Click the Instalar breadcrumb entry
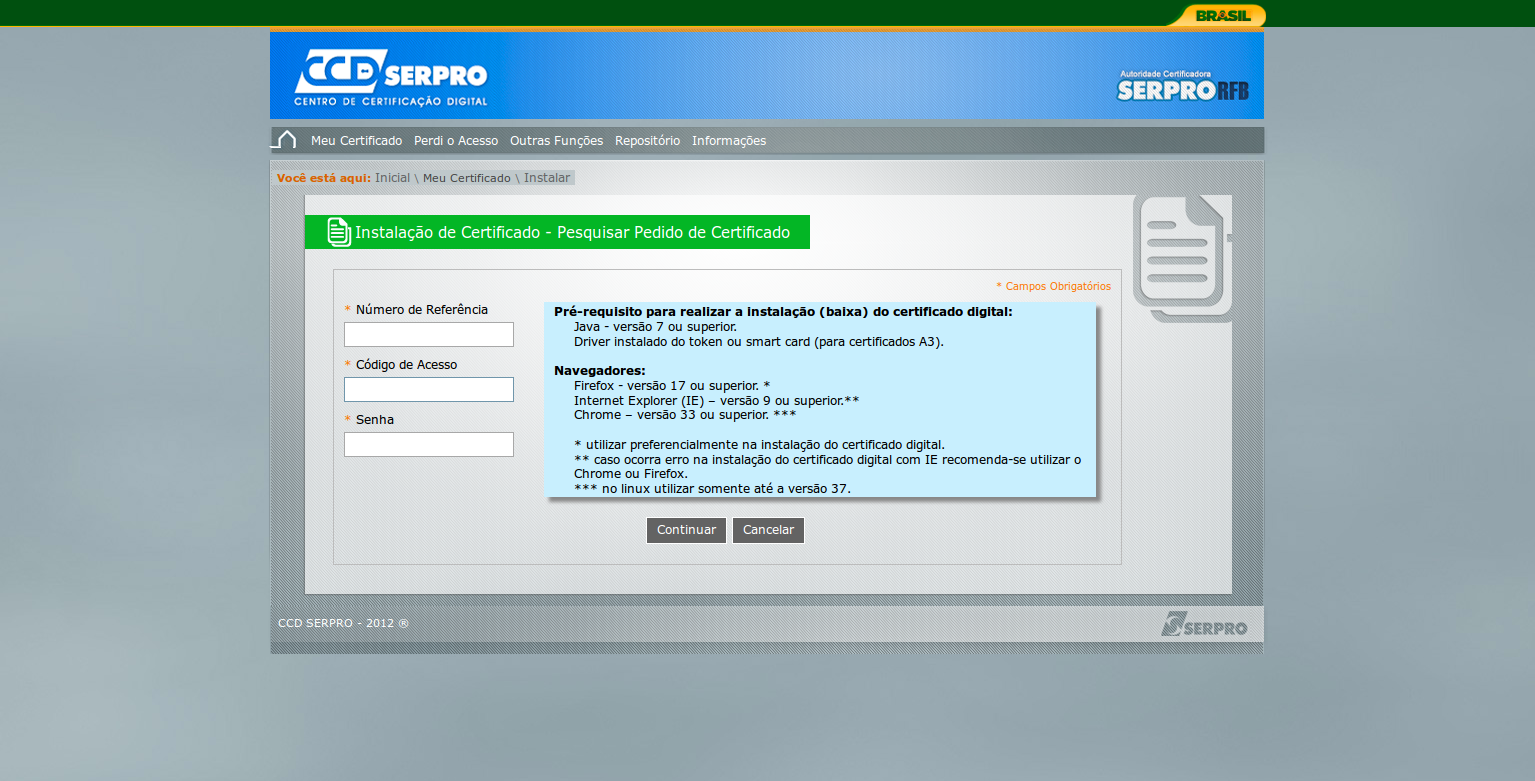This screenshot has width=1535, height=781. (x=545, y=177)
